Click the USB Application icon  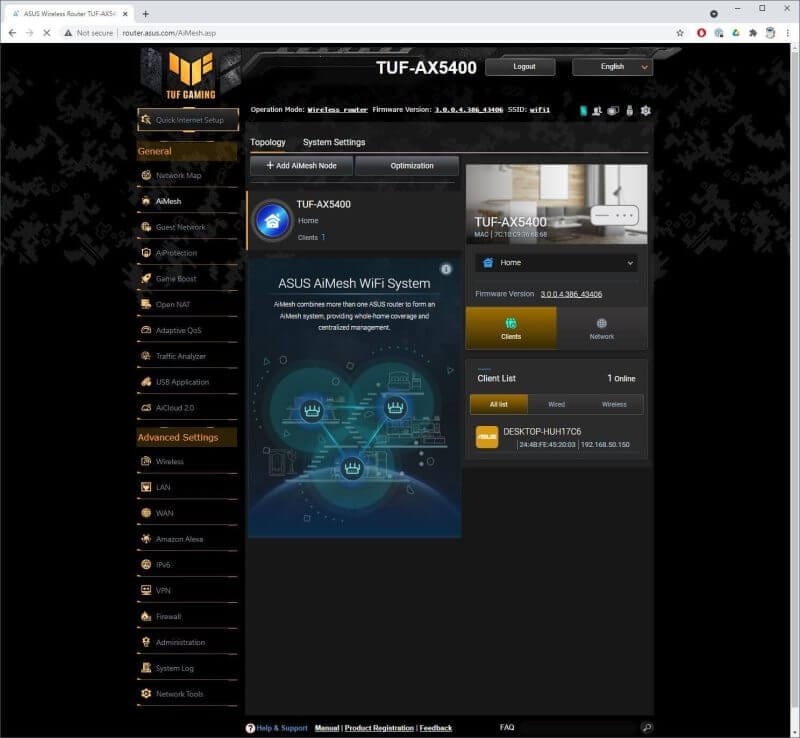pos(147,382)
